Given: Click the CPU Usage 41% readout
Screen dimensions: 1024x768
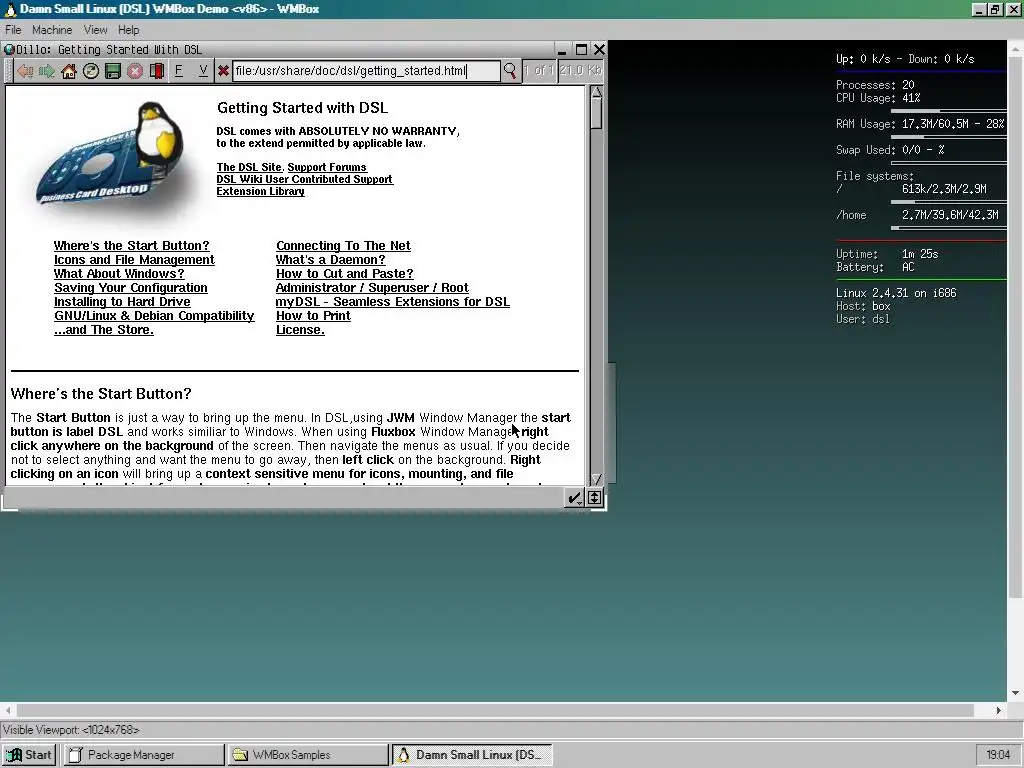Looking at the screenshot, I should pos(878,98).
